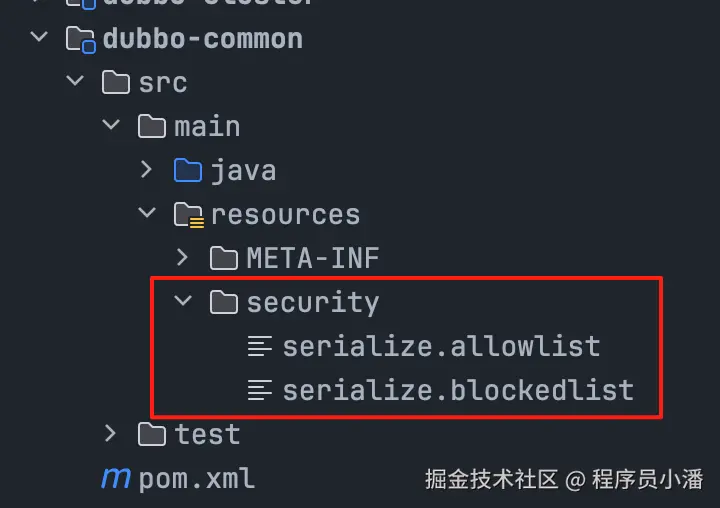This screenshot has width=720, height=508.
Task: Expand the META-INF folder chevron
Action: tap(182, 257)
